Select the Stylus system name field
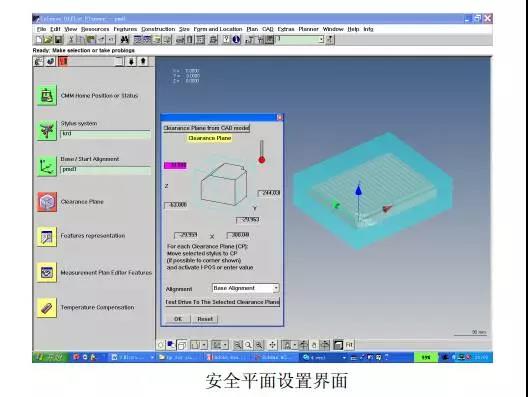 (105, 134)
